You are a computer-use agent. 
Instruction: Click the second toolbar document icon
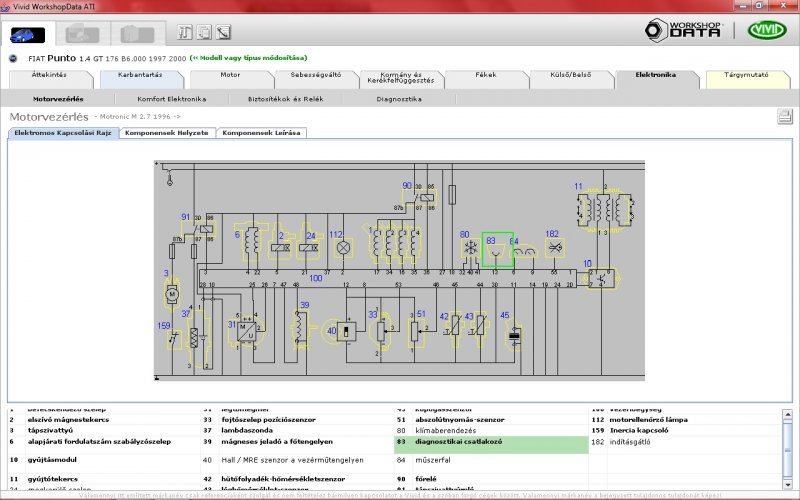pyautogui.click(x=204, y=32)
